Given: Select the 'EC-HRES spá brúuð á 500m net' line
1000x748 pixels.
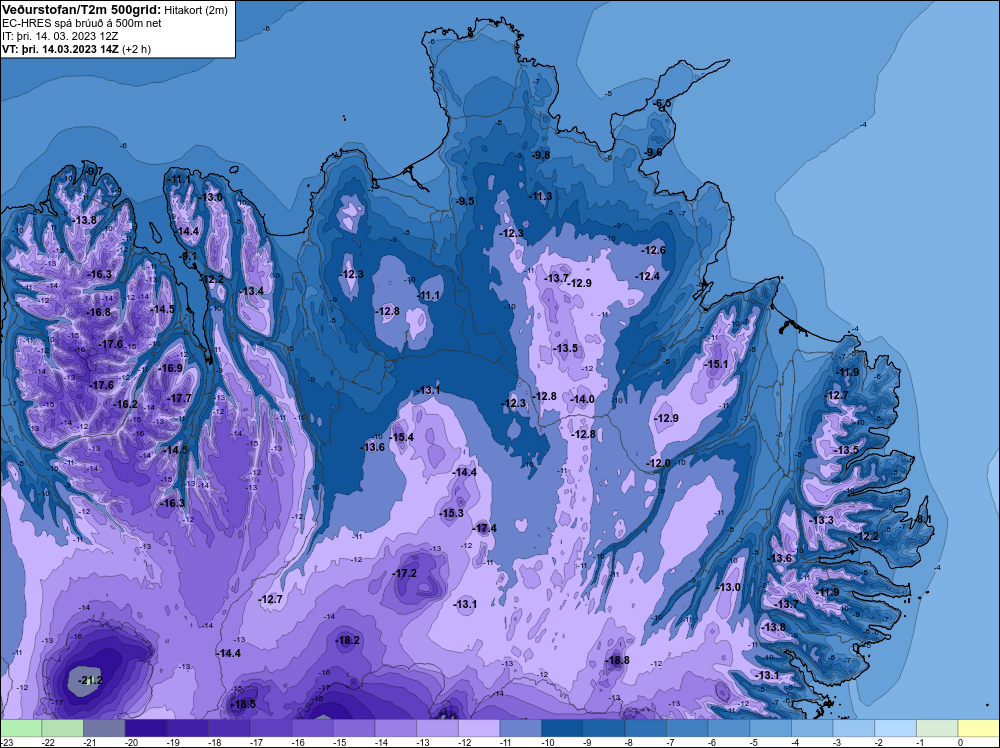Looking at the screenshot, I should (x=82, y=23).
